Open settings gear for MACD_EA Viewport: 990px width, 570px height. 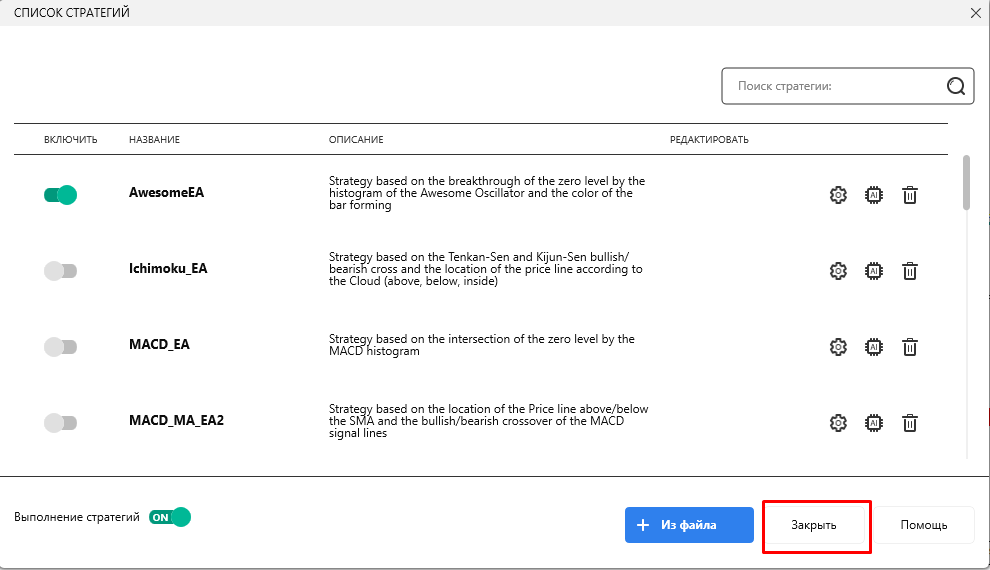(838, 347)
